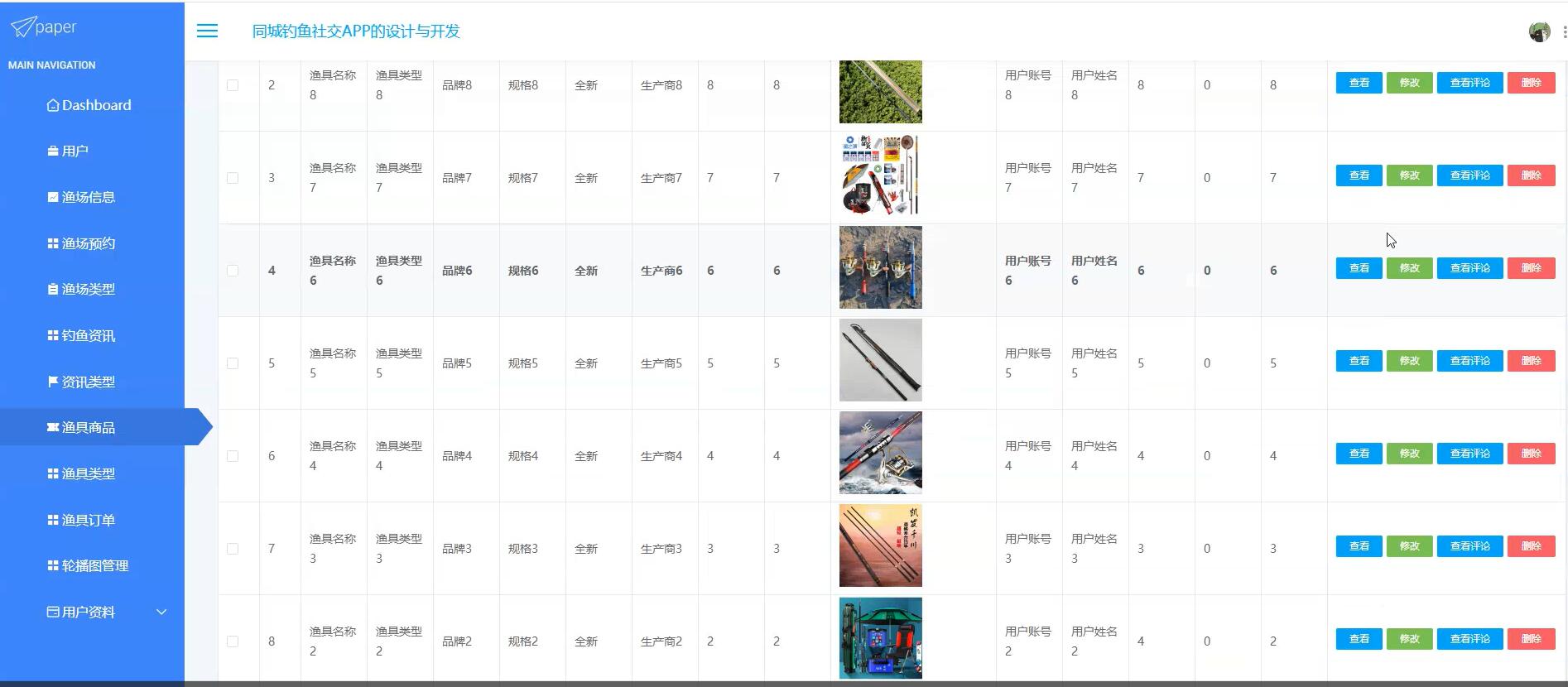Go to 用户 menu item
1568x687 pixels.
92,151
